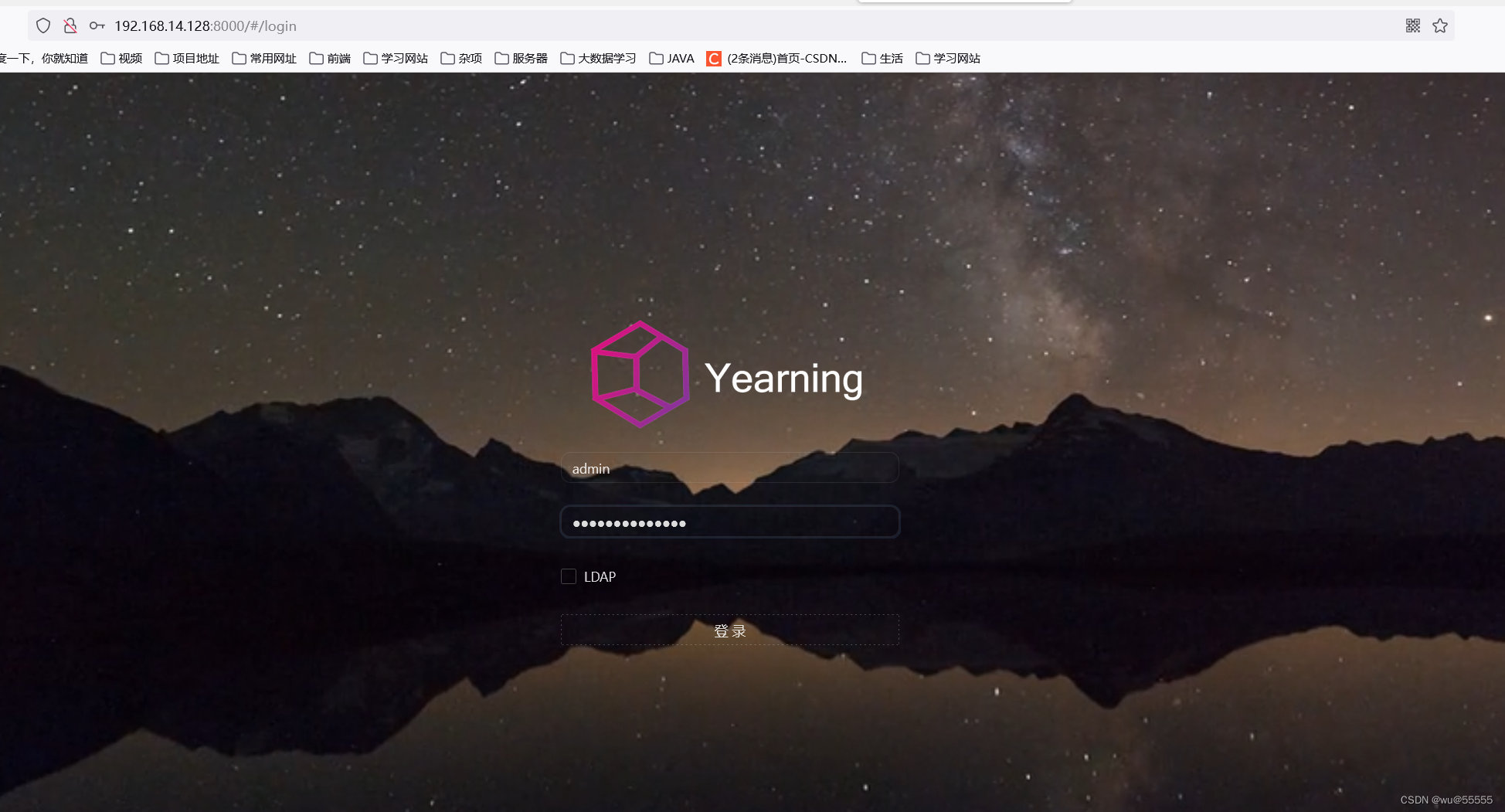Open the 项目地址 bookmark folder
This screenshot has height=812, width=1505.
click(x=187, y=59)
